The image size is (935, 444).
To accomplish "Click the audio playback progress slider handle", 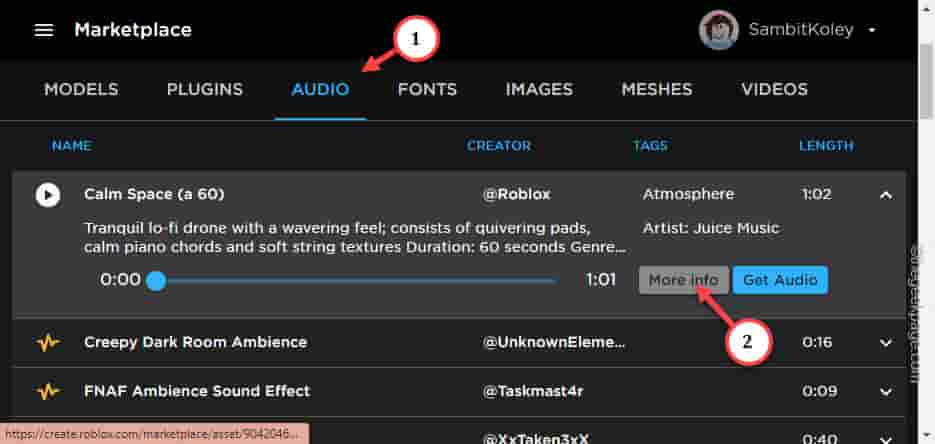I will [156, 280].
